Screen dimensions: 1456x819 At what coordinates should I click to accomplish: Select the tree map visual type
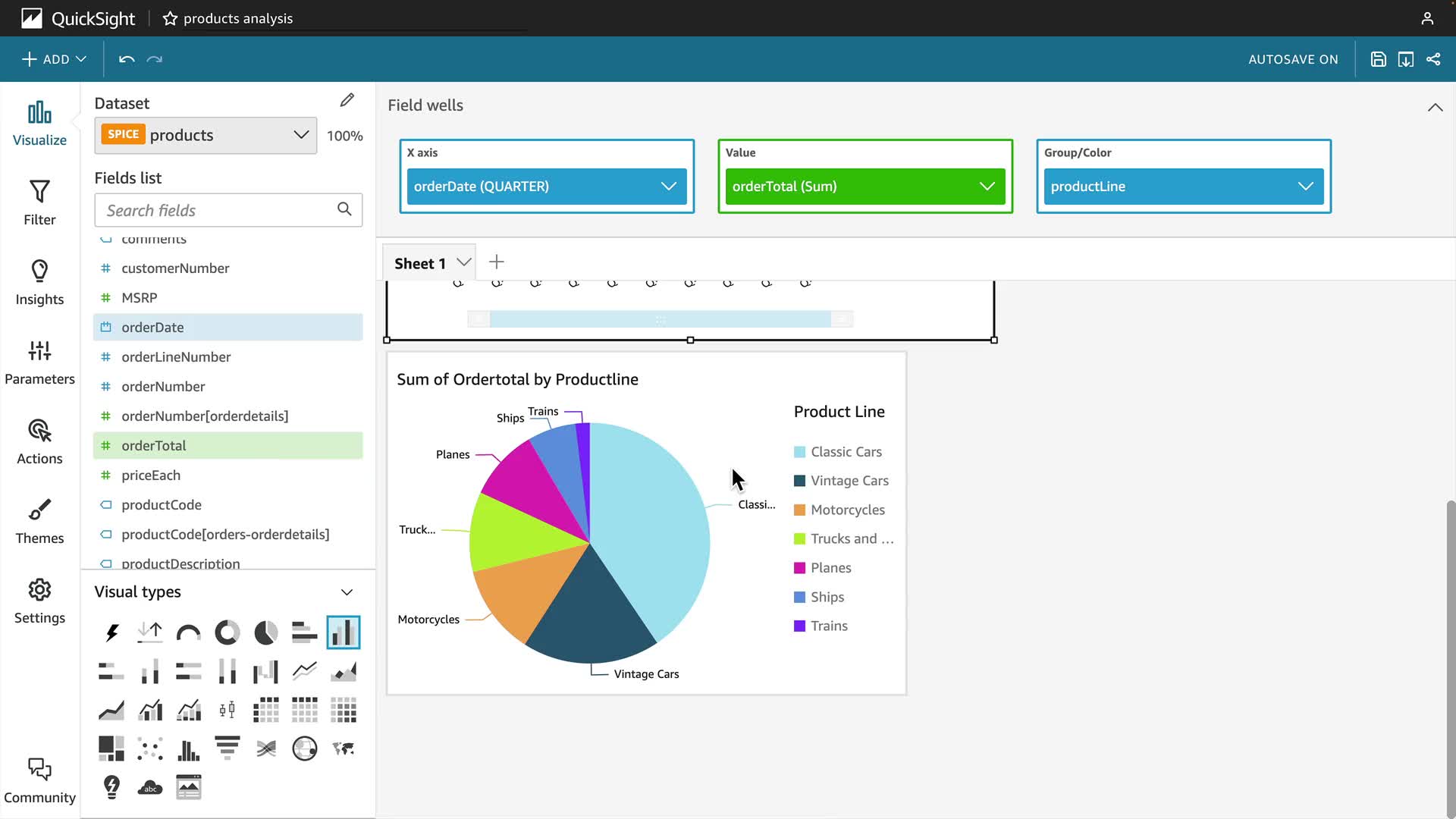(x=111, y=748)
